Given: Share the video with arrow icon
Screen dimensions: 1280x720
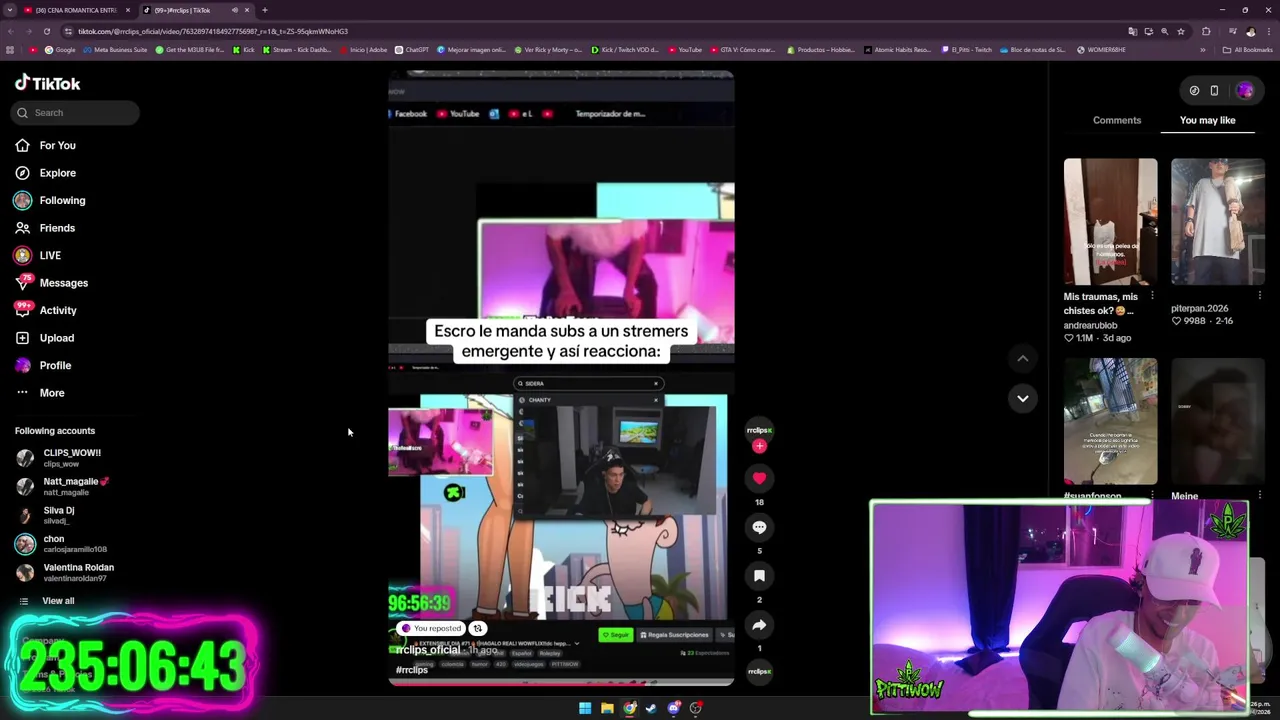Looking at the screenshot, I should coord(759,625).
